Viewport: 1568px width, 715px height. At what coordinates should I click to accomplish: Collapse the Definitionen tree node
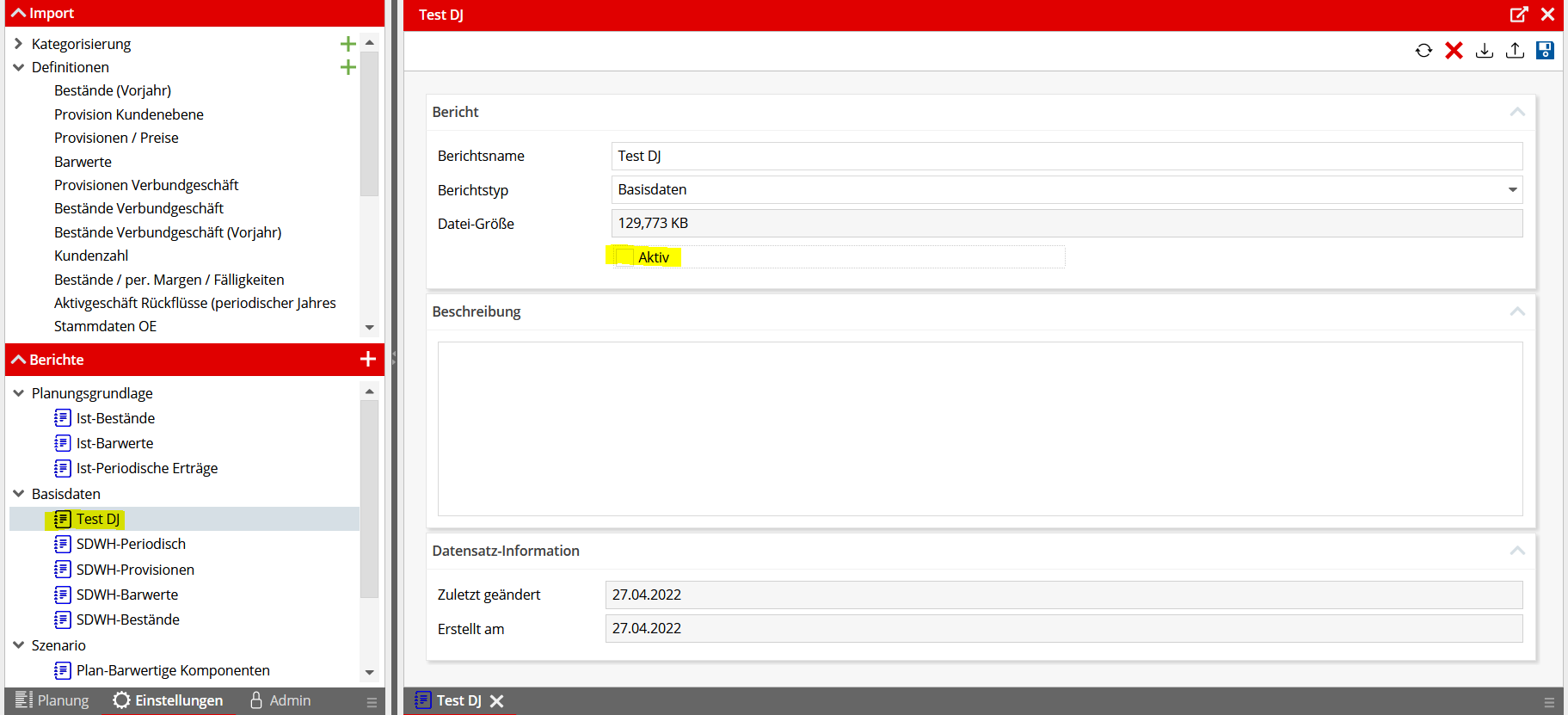tap(18, 67)
